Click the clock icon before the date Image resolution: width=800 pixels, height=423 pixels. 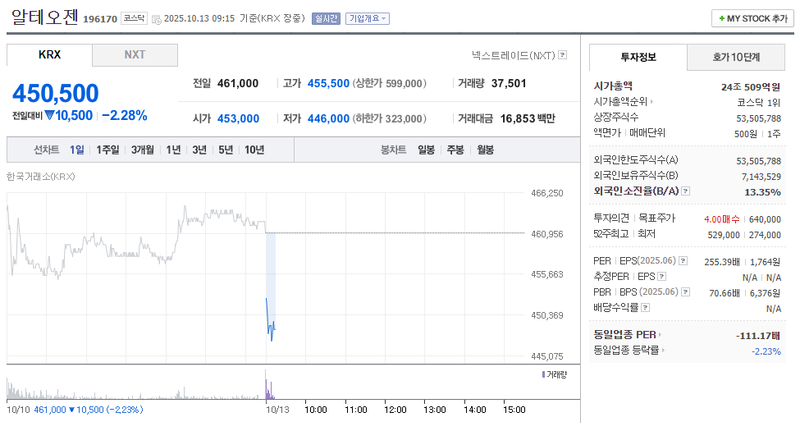click(x=155, y=19)
